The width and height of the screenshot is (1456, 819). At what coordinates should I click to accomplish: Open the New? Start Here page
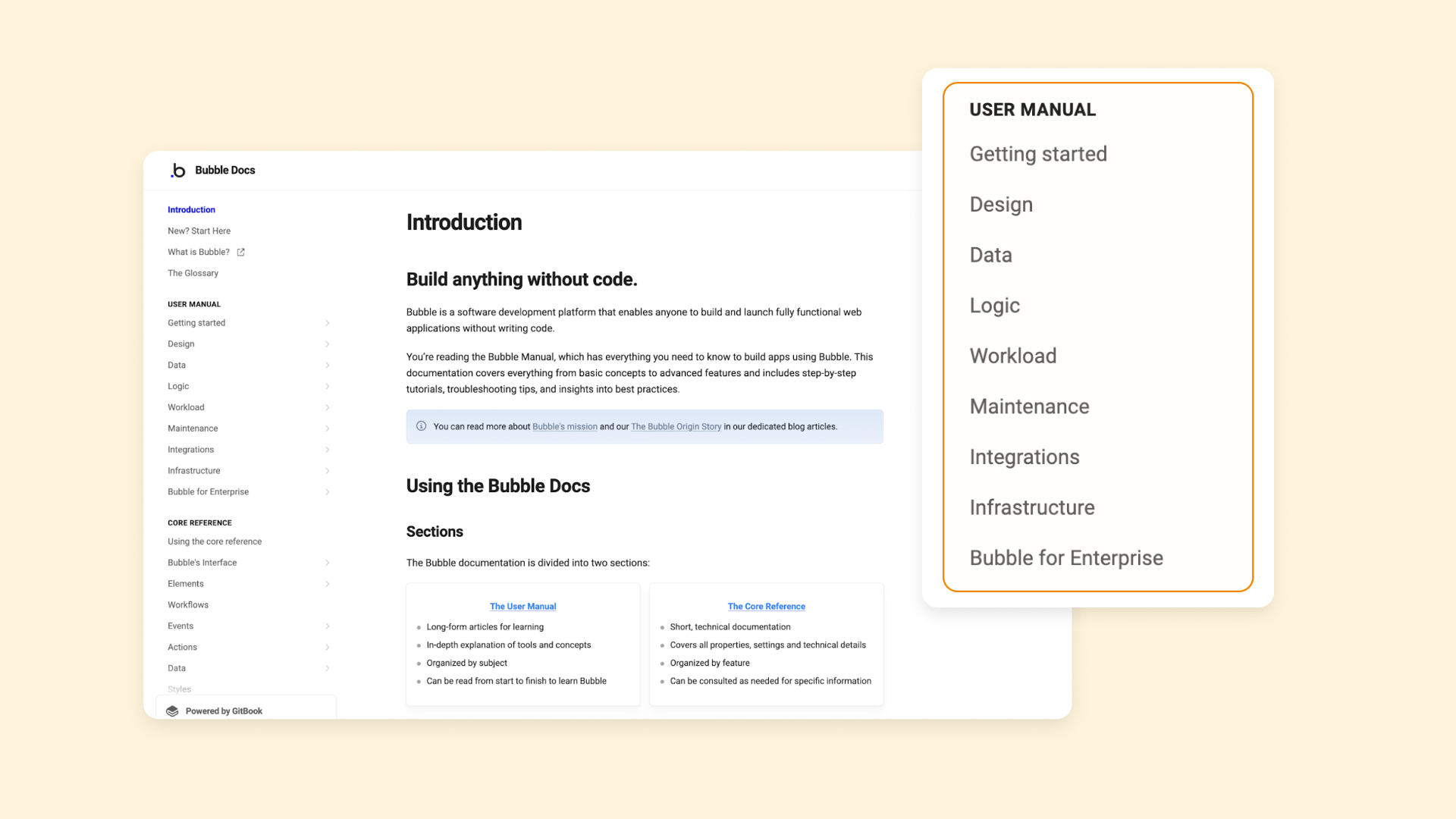tap(199, 231)
